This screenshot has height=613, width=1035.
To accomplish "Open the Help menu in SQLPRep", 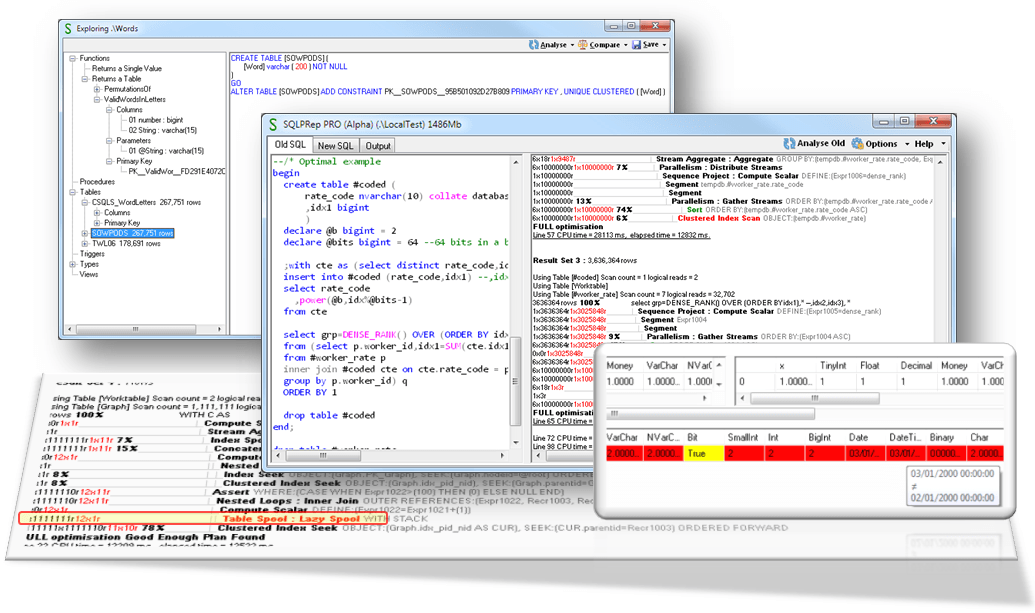I will pyautogui.click(x=923, y=144).
